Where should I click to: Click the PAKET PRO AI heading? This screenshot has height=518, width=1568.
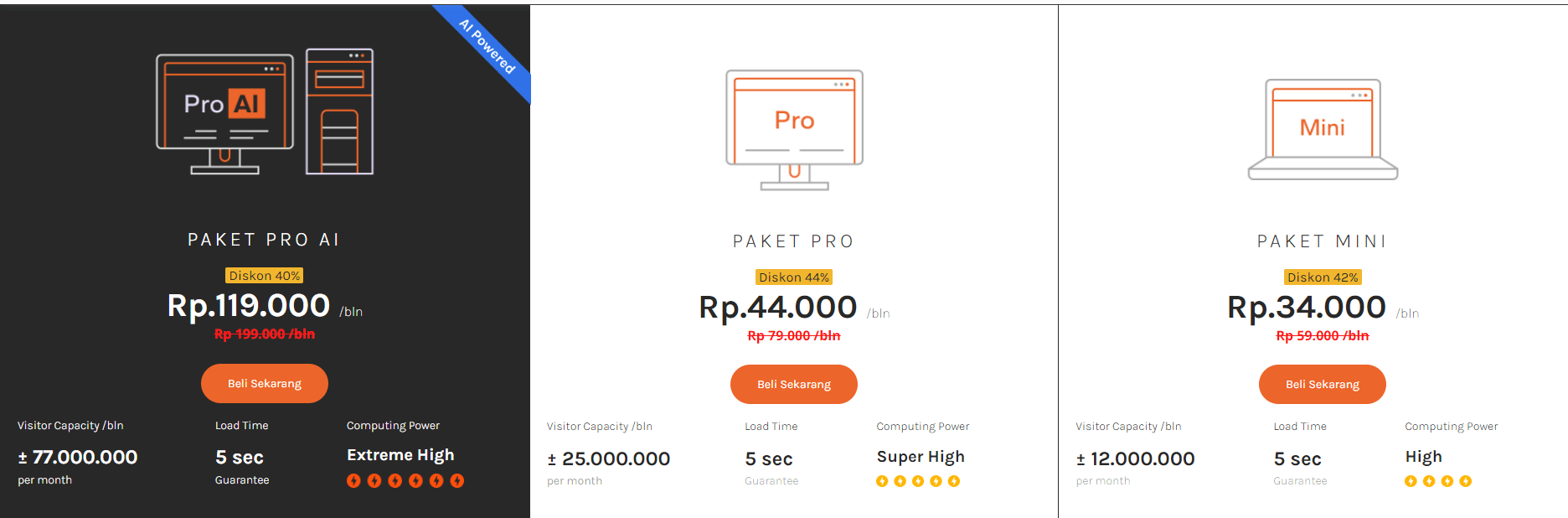[x=264, y=239]
